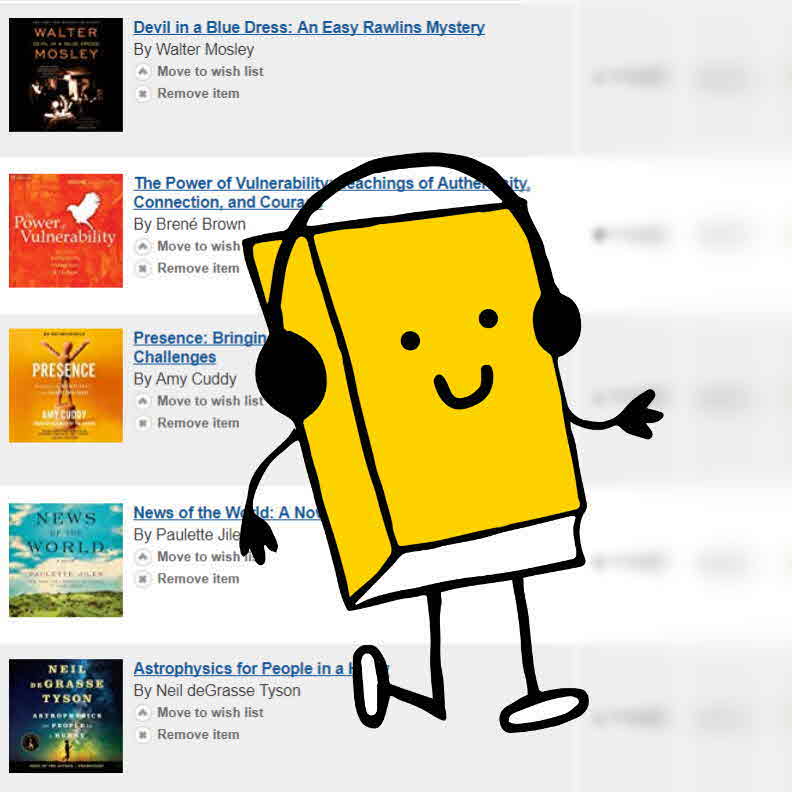Click Presence orange cover thumbnail
Image resolution: width=792 pixels, height=792 pixels.
(66, 385)
